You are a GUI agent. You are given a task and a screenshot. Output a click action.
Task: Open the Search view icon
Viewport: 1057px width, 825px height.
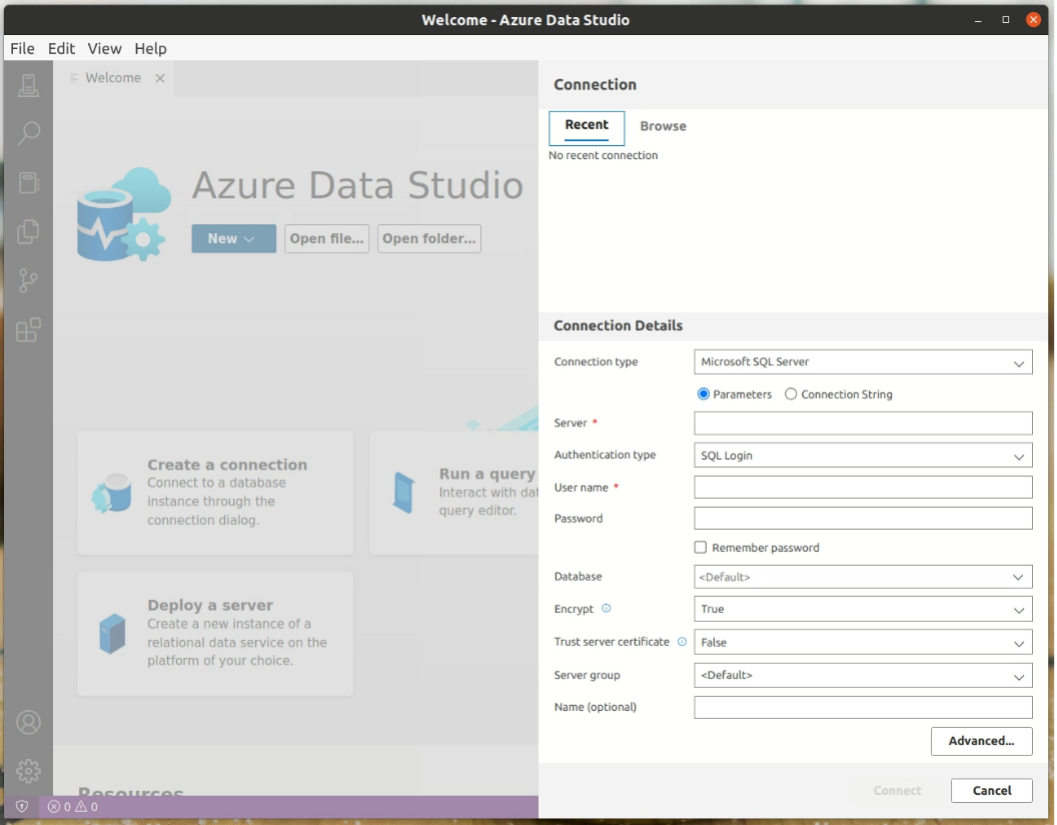28,133
